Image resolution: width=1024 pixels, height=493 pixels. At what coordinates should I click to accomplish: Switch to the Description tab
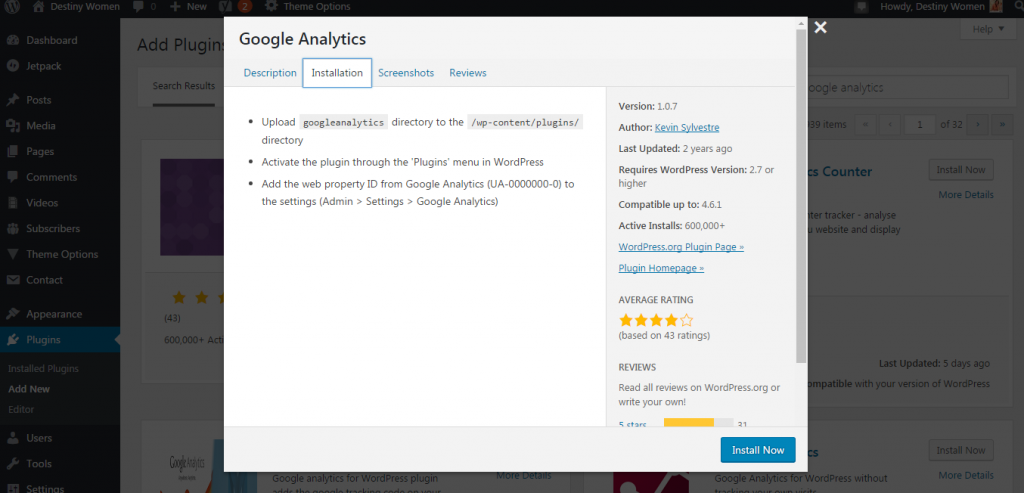point(270,73)
